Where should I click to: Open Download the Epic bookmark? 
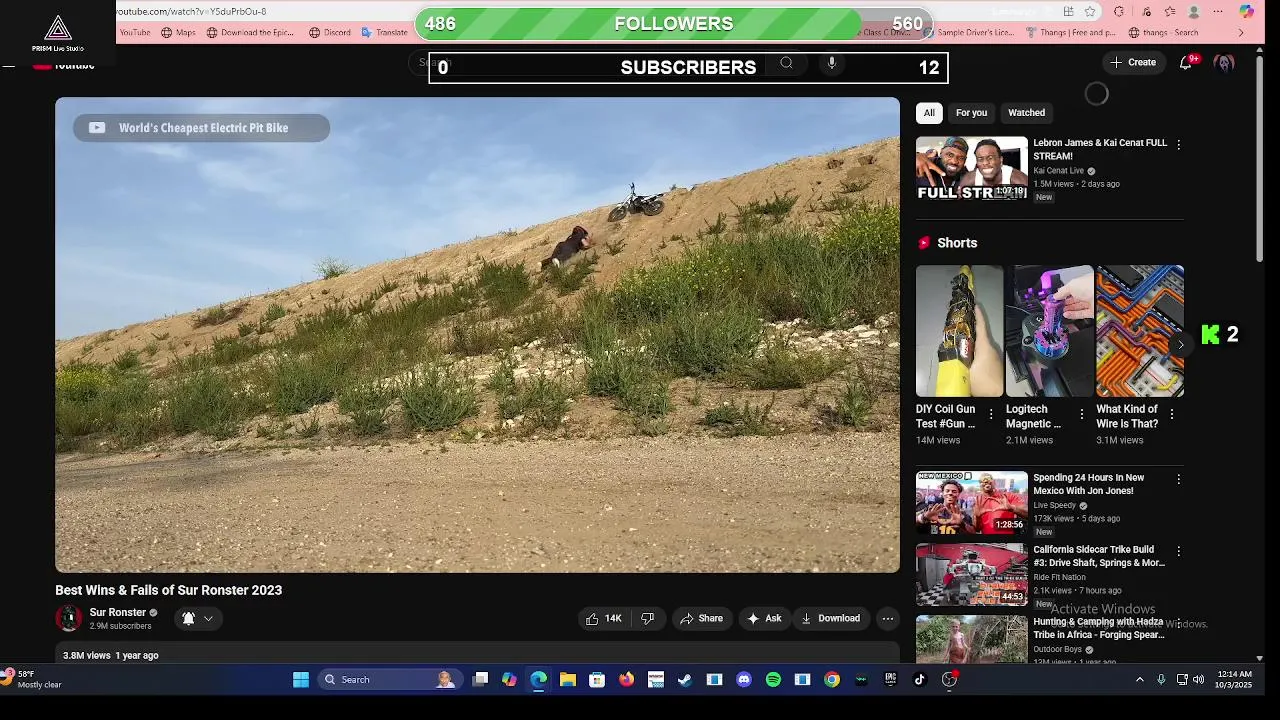tap(250, 32)
